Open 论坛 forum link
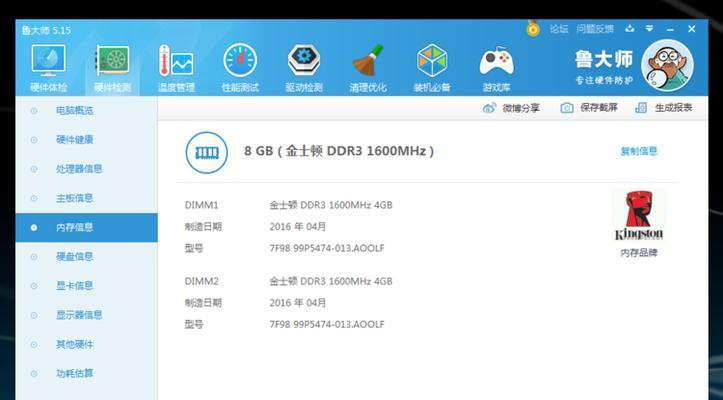Viewport: 723px width, 400px height. click(x=558, y=29)
